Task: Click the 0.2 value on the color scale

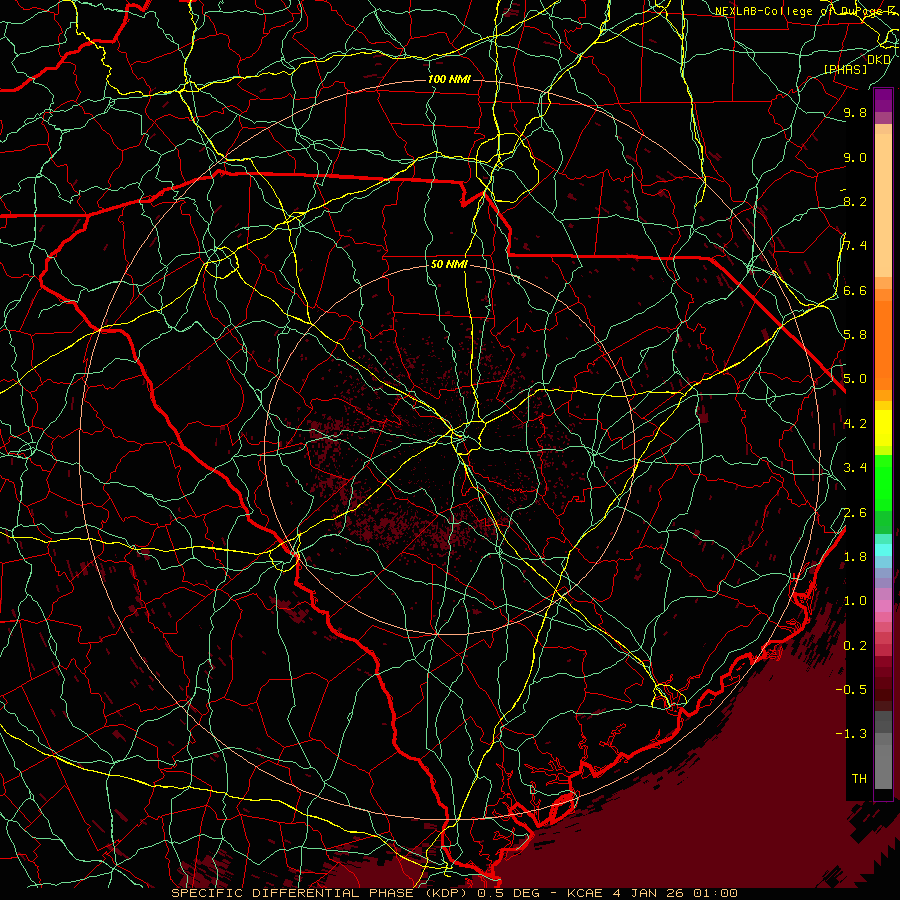Action: pyautogui.click(x=855, y=646)
